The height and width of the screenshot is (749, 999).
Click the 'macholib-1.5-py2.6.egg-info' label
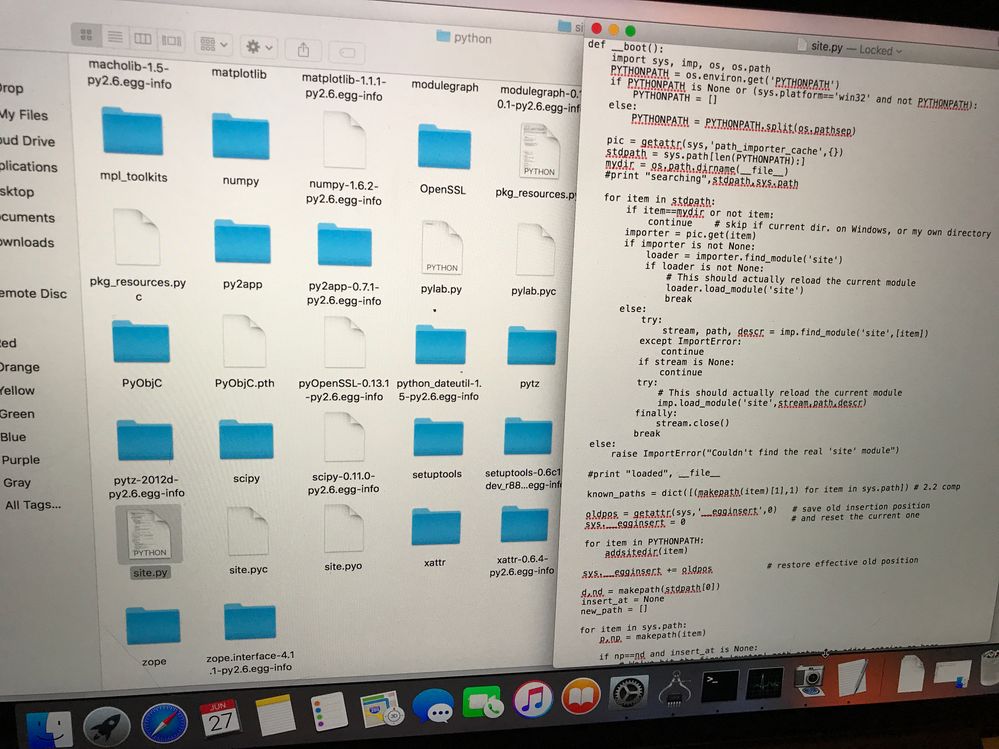click(129, 74)
